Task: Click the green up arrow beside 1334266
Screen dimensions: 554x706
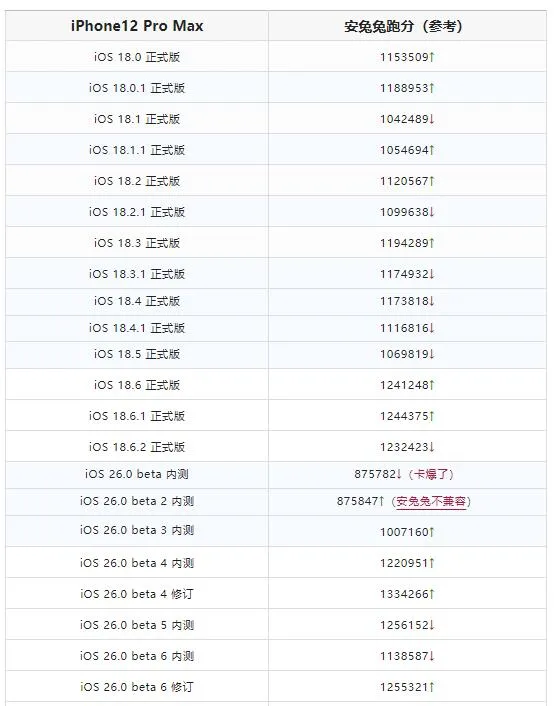Action: point(431,594)
